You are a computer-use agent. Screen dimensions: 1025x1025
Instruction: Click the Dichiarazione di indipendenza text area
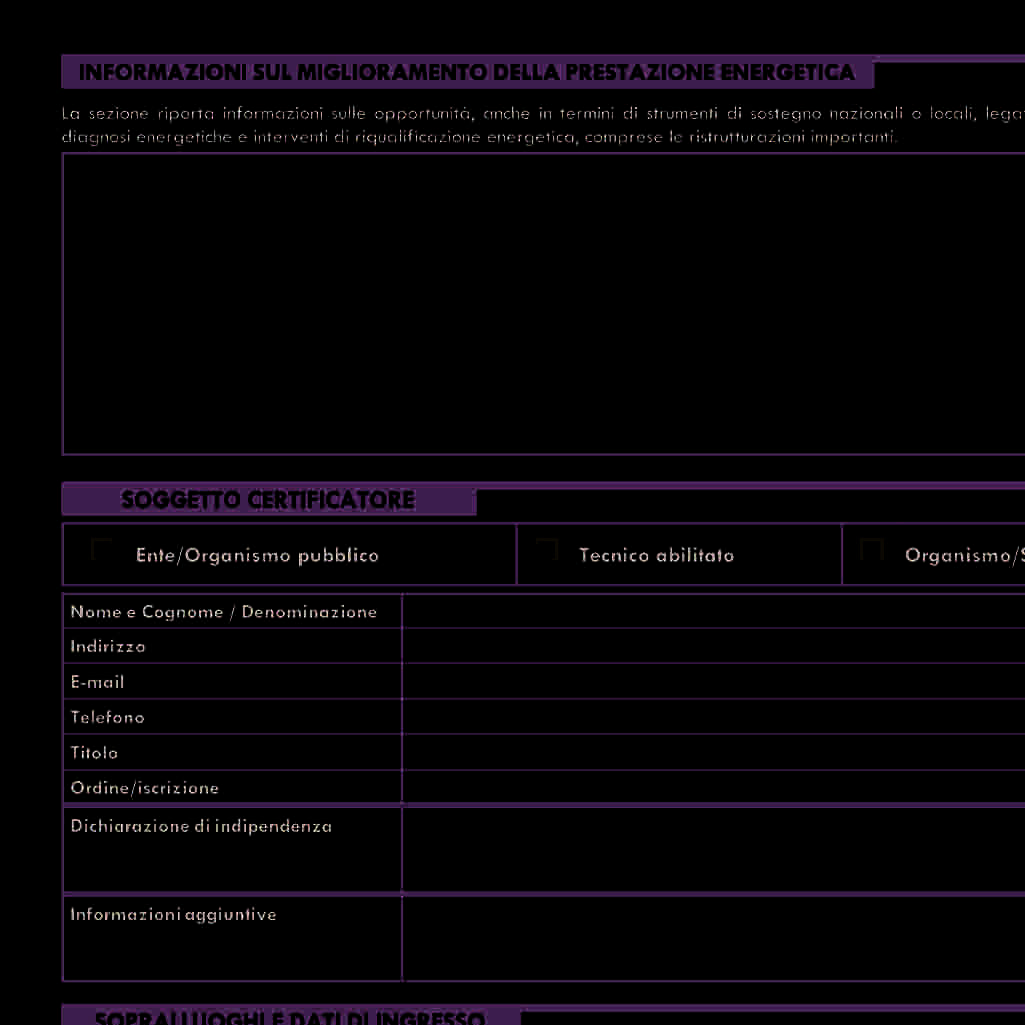click(x=712, y=849)
